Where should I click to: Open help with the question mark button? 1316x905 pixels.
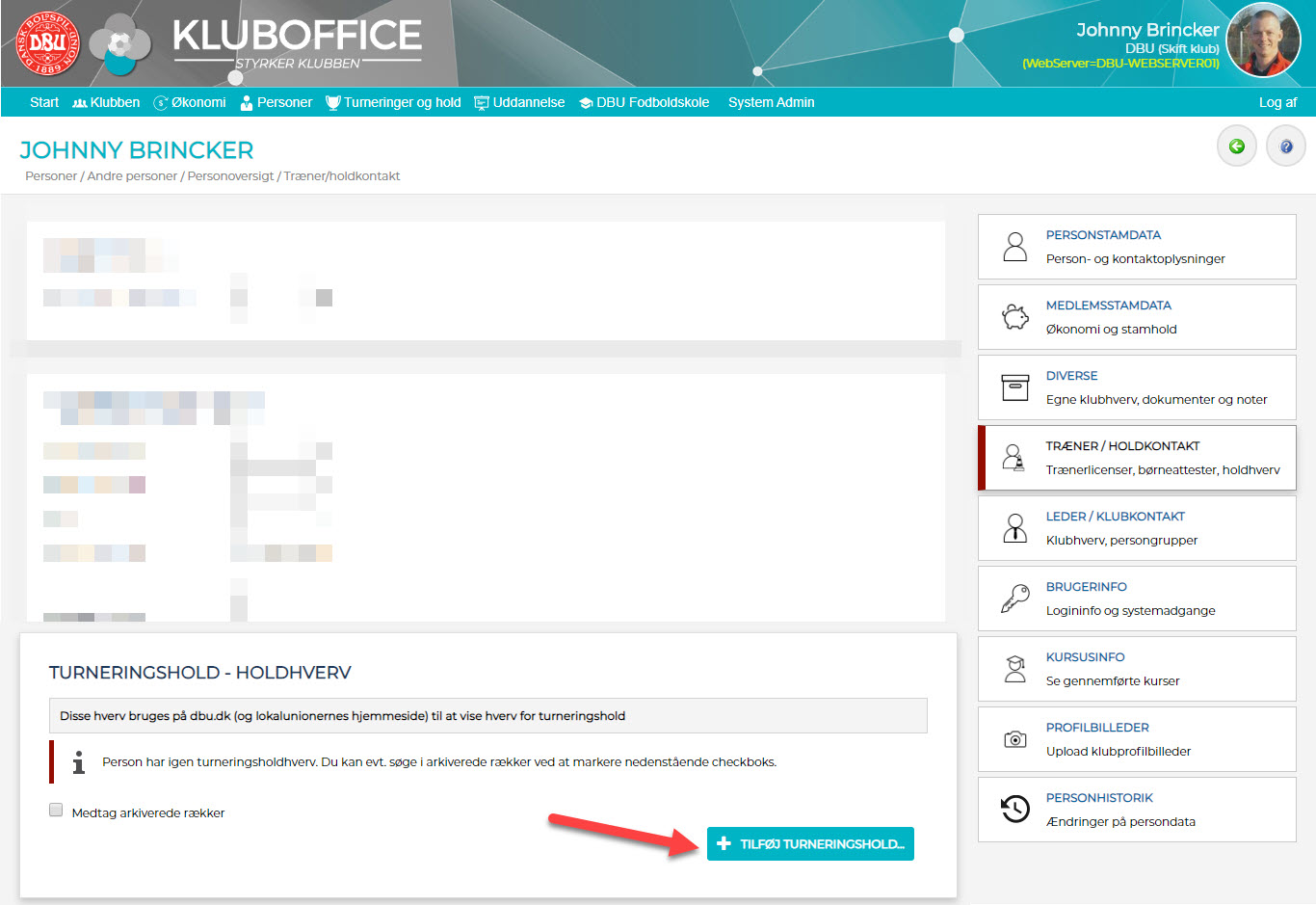[x=1285, y=146]
